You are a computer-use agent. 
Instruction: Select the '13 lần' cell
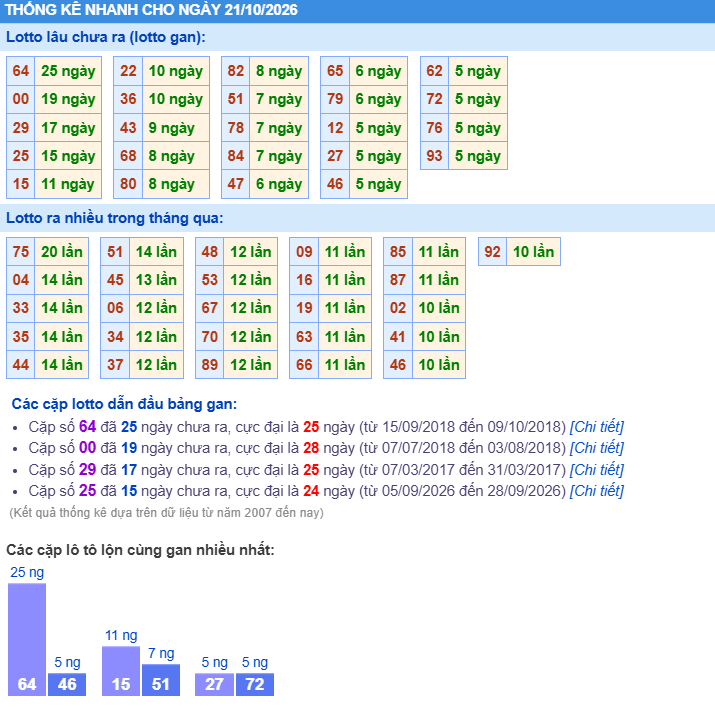pos(156,280)
